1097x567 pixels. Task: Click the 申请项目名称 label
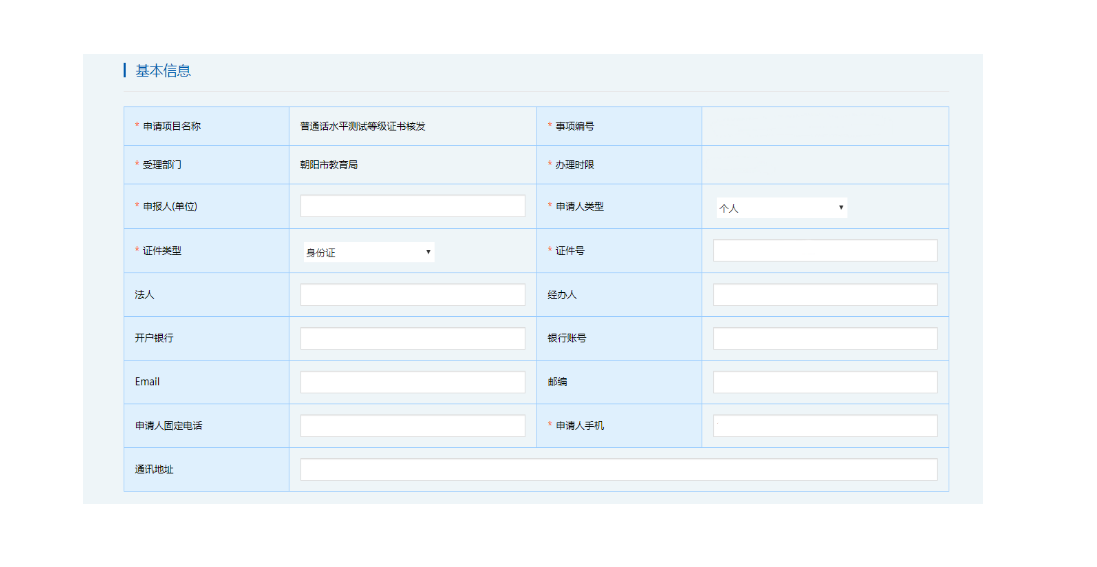[x=171, y=127]
